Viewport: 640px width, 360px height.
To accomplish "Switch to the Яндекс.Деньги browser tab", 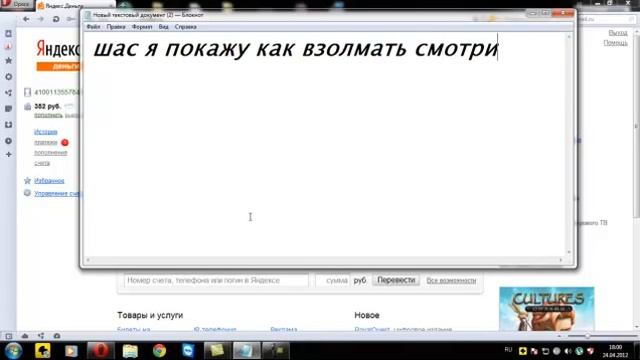I will [x=76, y=6].
